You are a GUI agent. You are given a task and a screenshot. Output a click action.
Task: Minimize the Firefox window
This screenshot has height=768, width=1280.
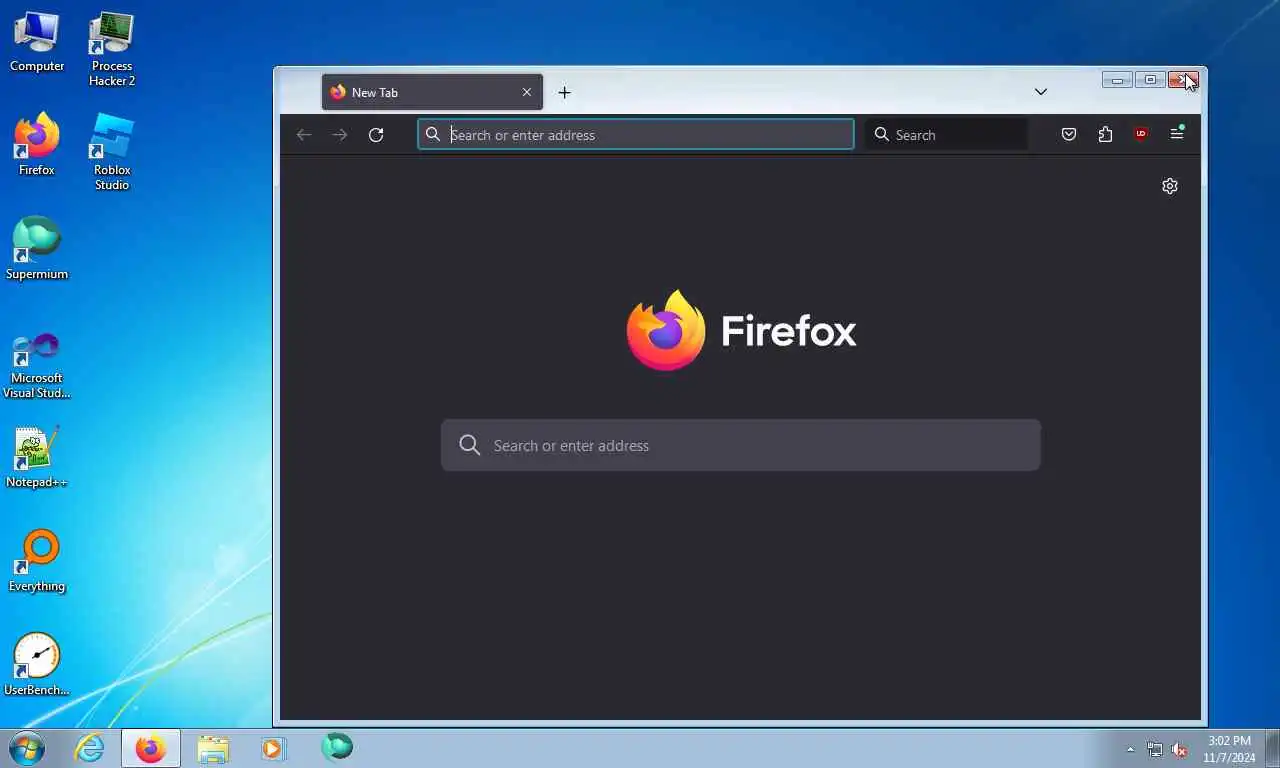tap(1117, 80)
